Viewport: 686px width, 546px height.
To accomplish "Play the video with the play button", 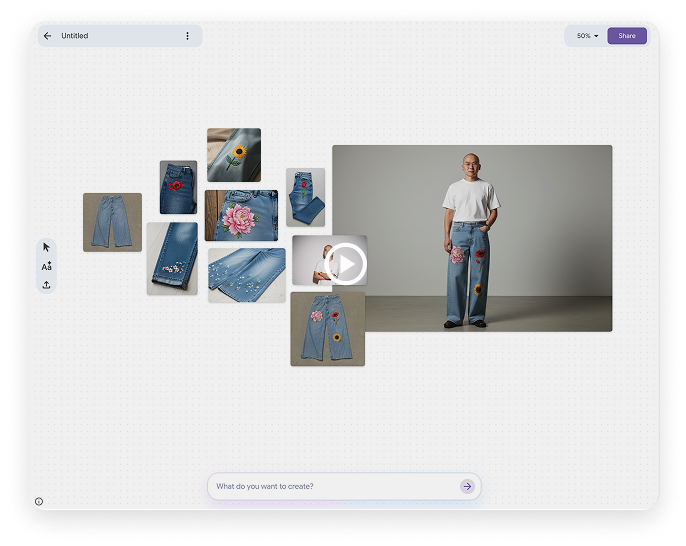I will (346, 263).
